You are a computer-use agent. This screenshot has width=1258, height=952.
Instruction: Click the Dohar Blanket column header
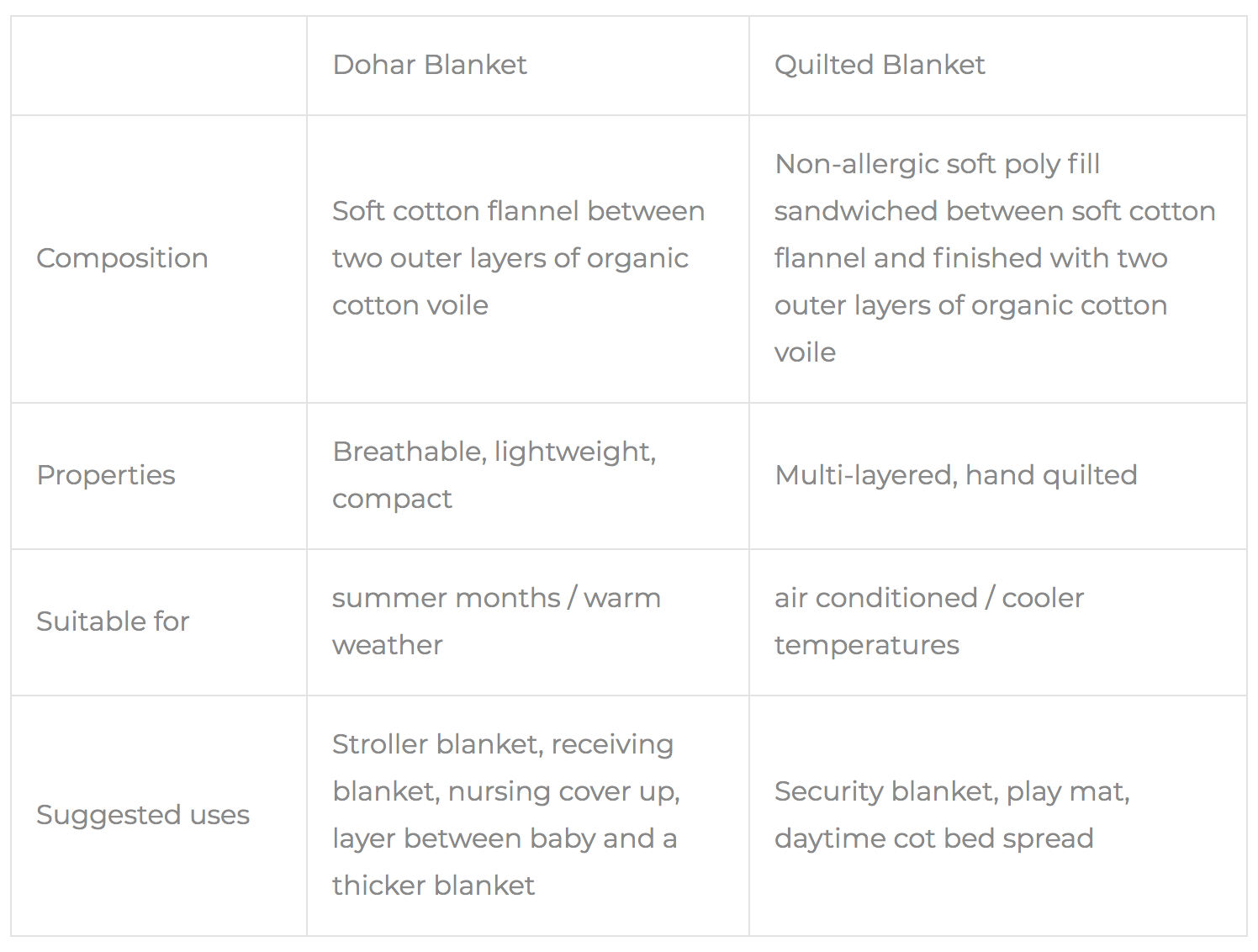(430, 65)
